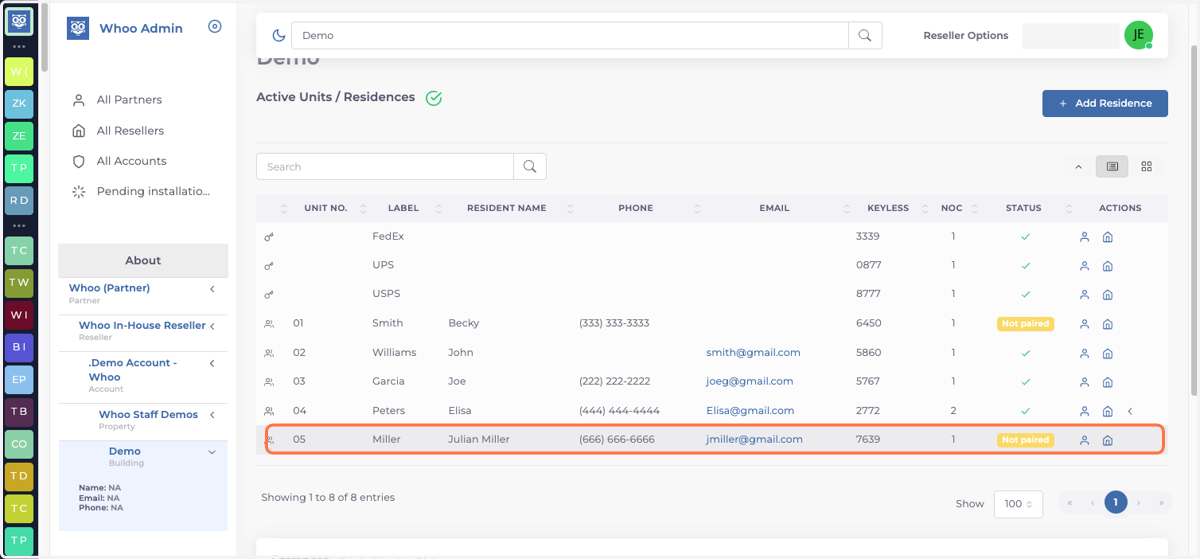Open the BI workspace in the left dock
This screenshot has width=1200, height=559.
[x=19, y=347]
